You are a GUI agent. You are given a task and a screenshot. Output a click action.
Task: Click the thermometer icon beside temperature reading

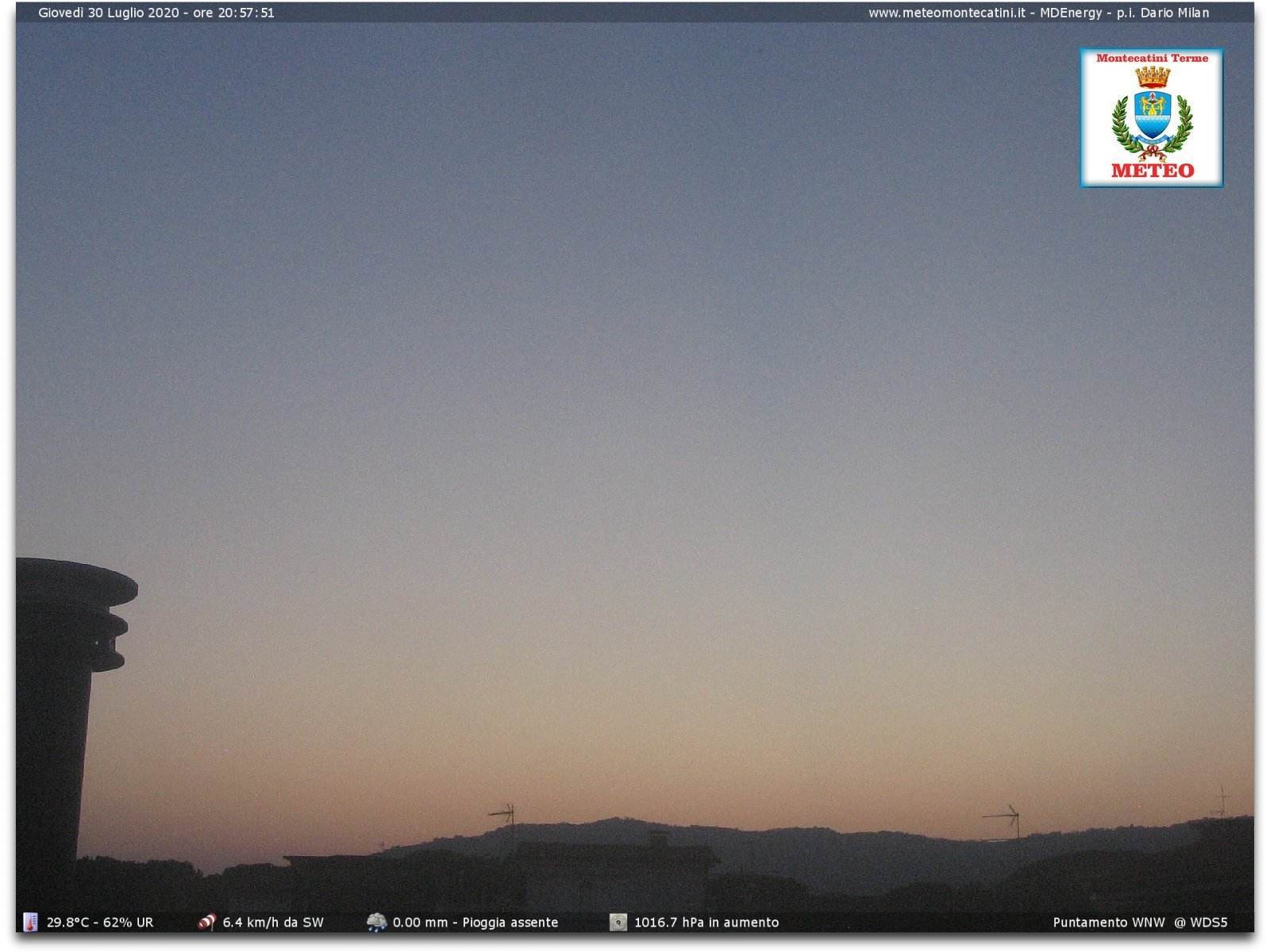click(30, 922)
